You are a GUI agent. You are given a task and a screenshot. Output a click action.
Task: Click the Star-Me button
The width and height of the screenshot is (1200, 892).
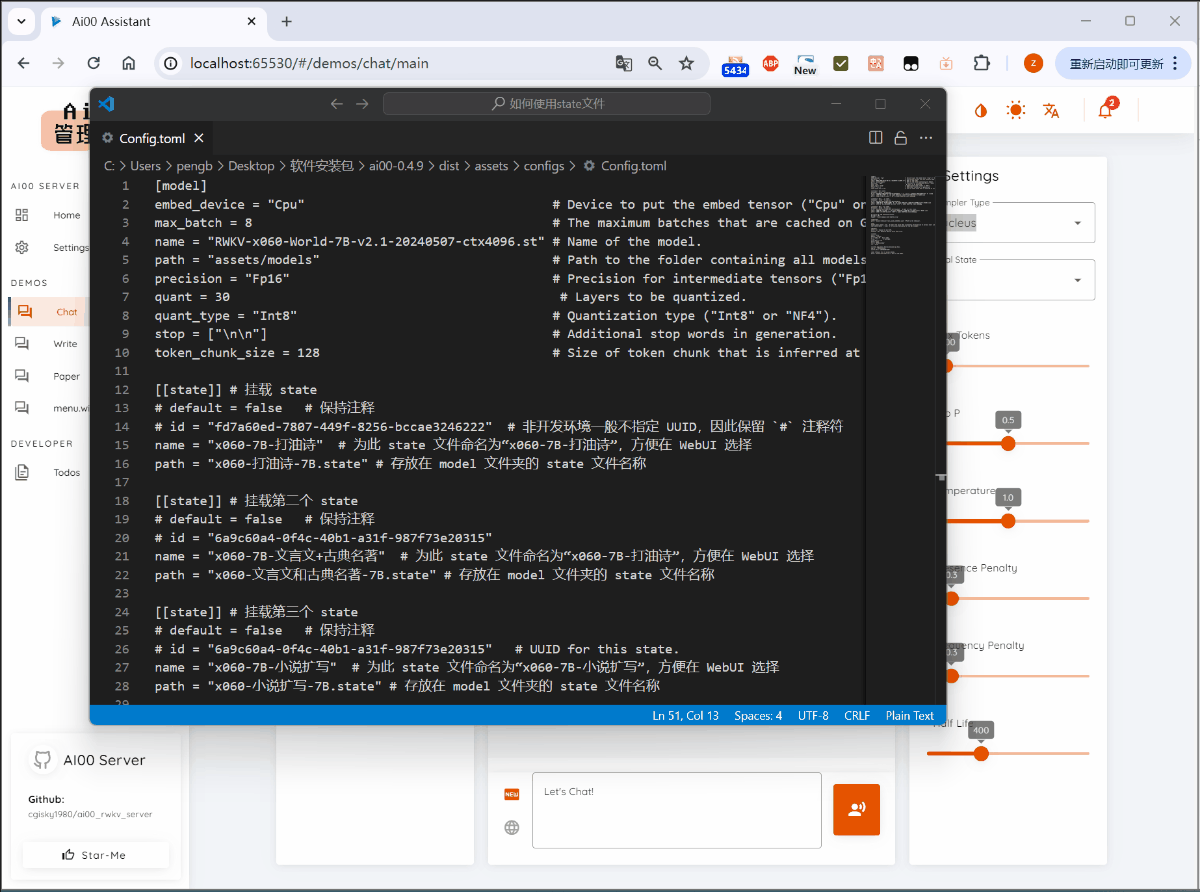[95, 854]
